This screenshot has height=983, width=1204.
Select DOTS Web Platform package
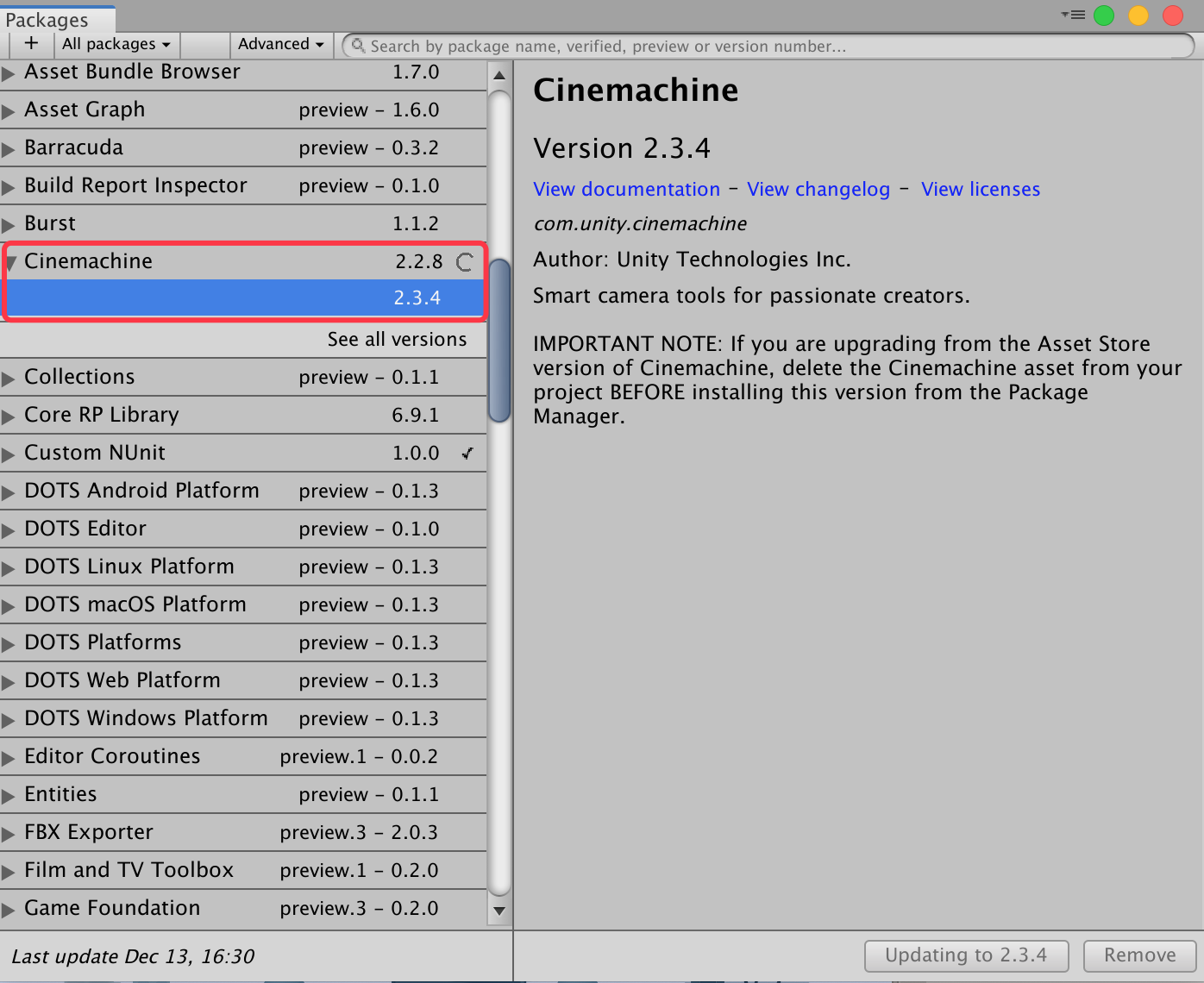tap(243, 680)
